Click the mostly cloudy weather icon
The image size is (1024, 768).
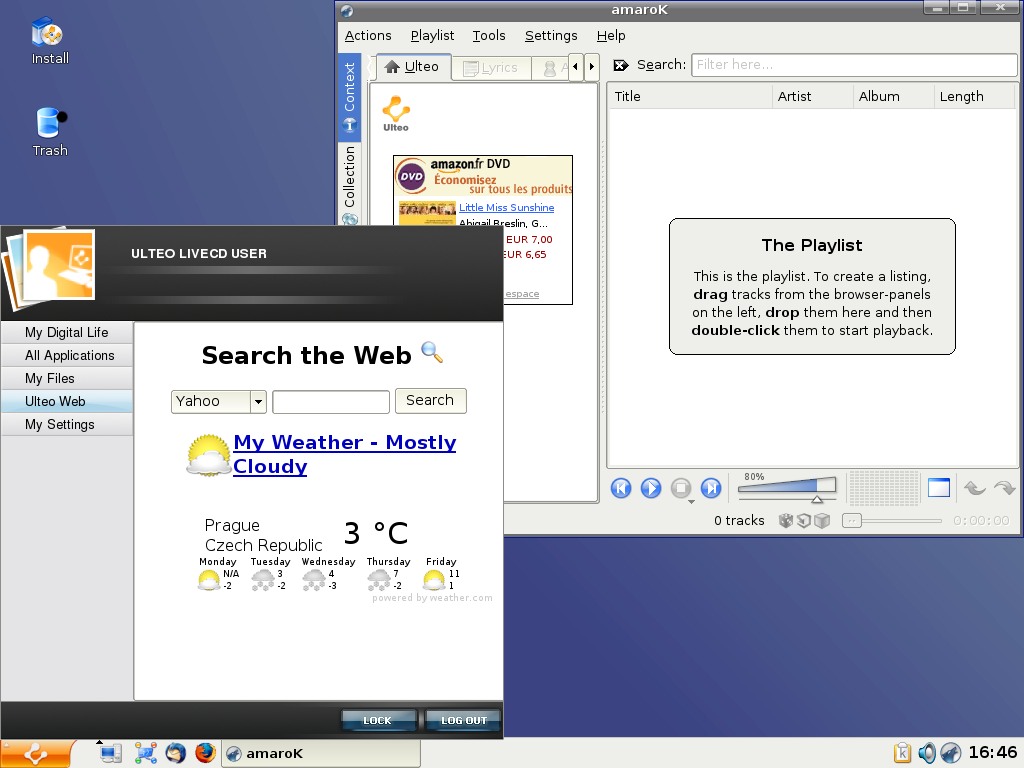208,455
